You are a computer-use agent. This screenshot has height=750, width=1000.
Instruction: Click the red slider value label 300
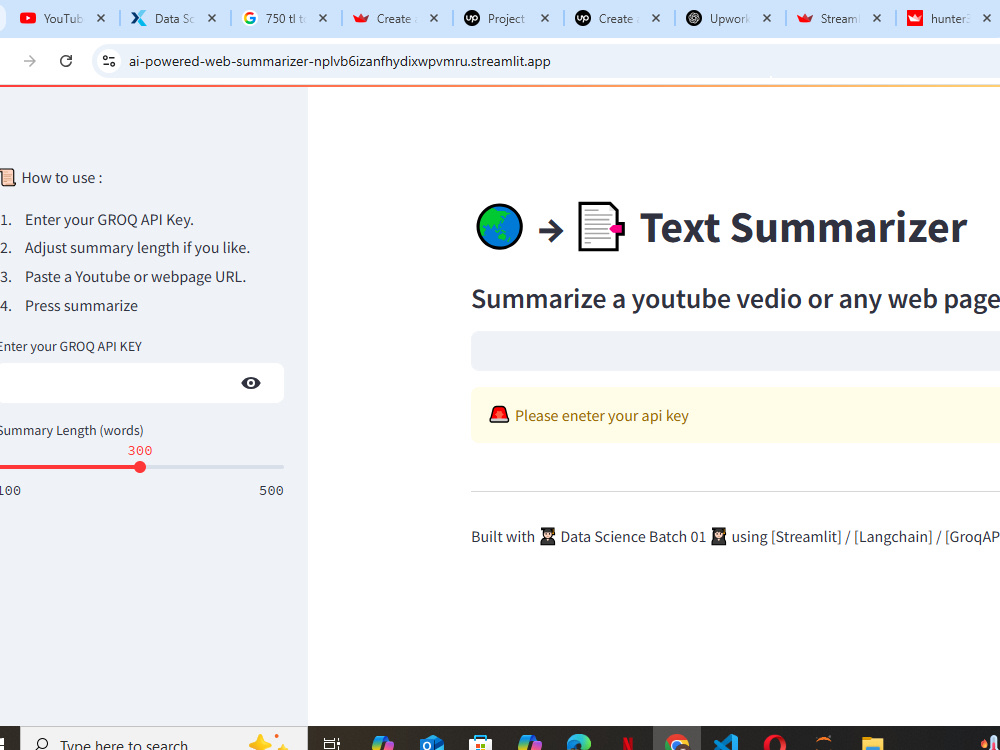pos(140,451)
